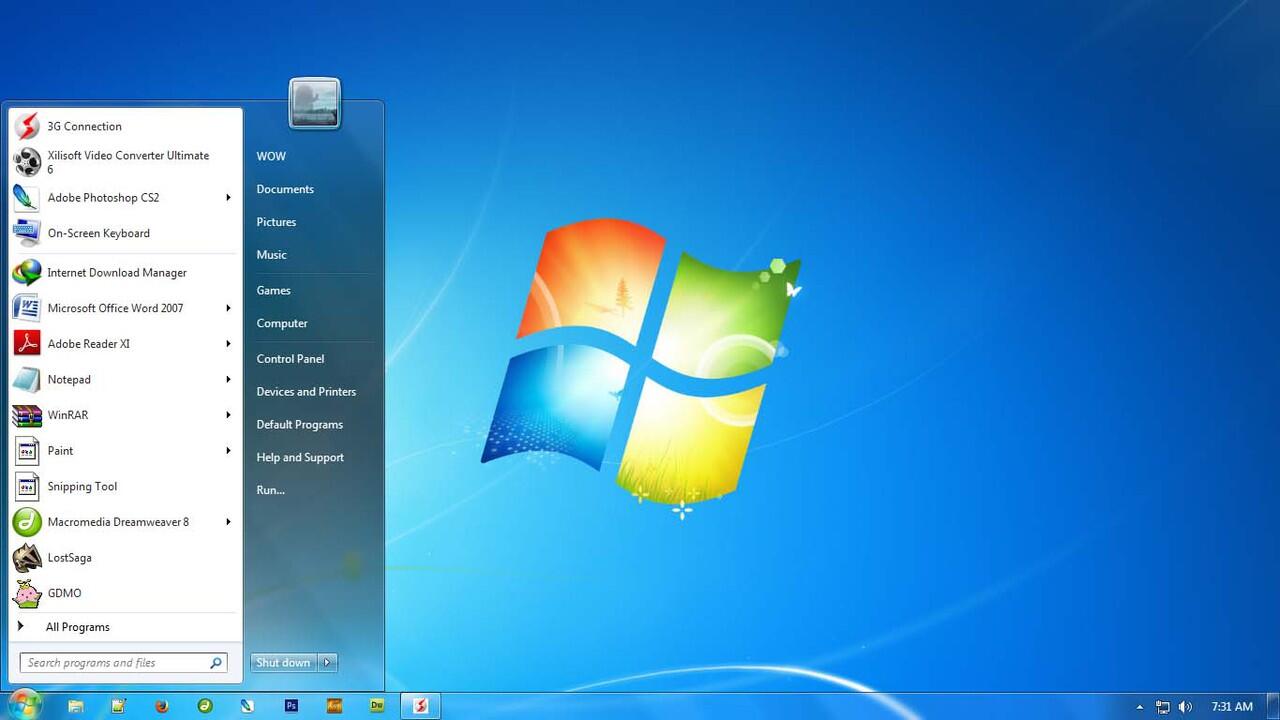Screen dimensions: 1280x720
Task: Open Internet Download Manager
Action: pos(125,273)
